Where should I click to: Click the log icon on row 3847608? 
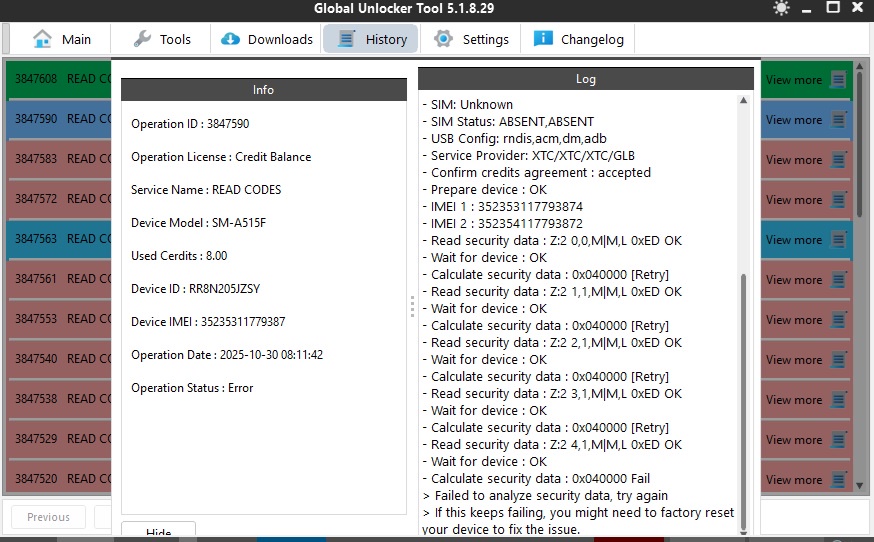838,80
